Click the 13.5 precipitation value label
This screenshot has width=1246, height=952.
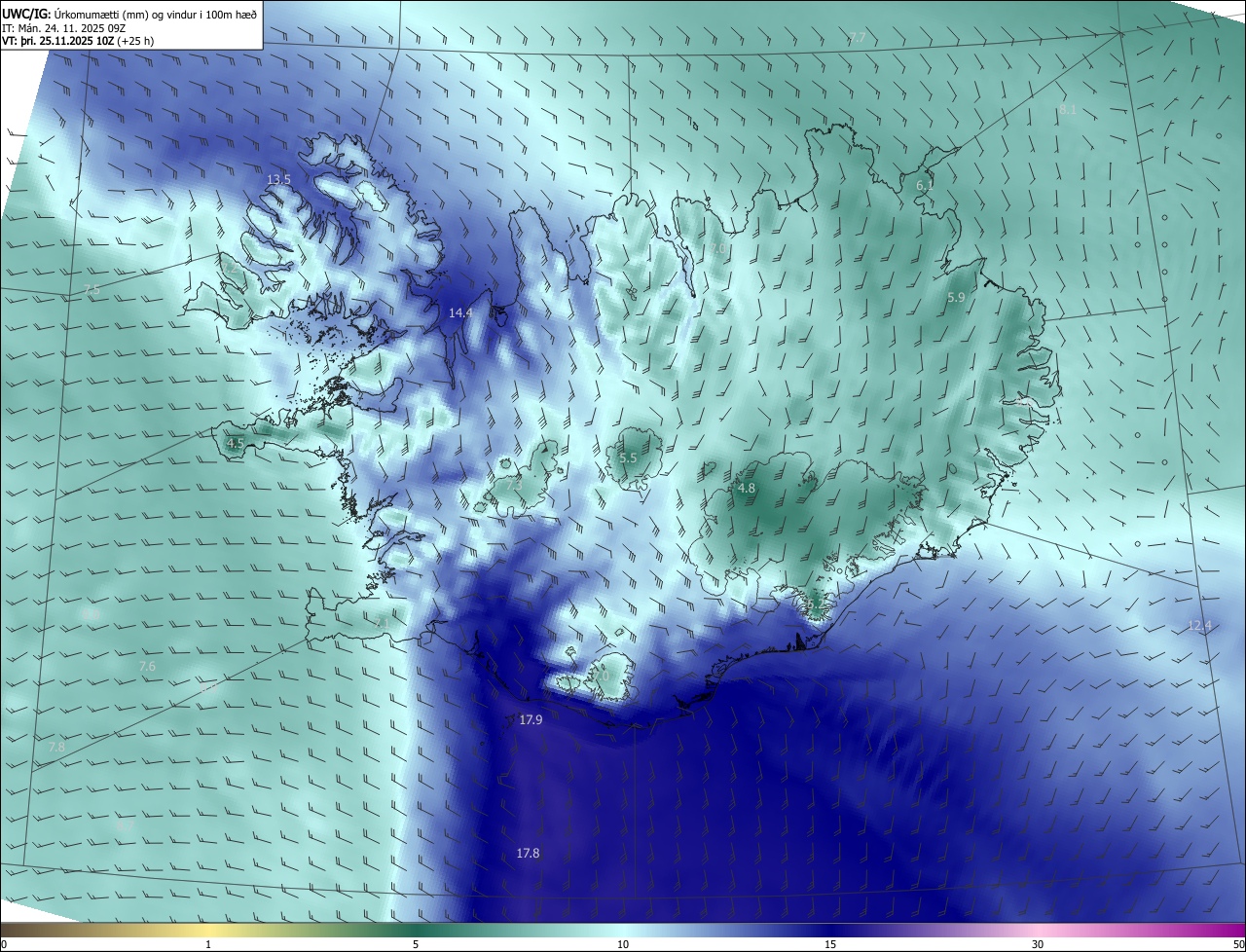(x=278, y=180)
